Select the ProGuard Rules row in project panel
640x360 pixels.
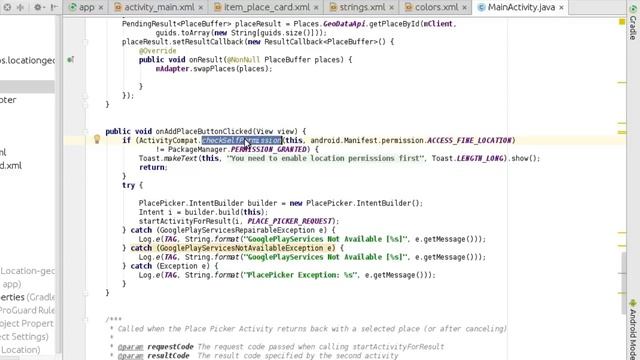click(x=27, y=310)
